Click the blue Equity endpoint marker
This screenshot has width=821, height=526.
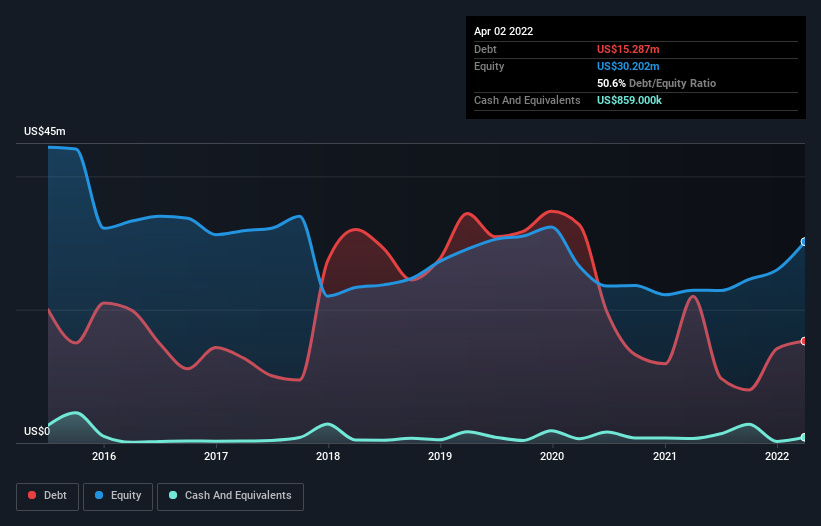click(804, 242)
